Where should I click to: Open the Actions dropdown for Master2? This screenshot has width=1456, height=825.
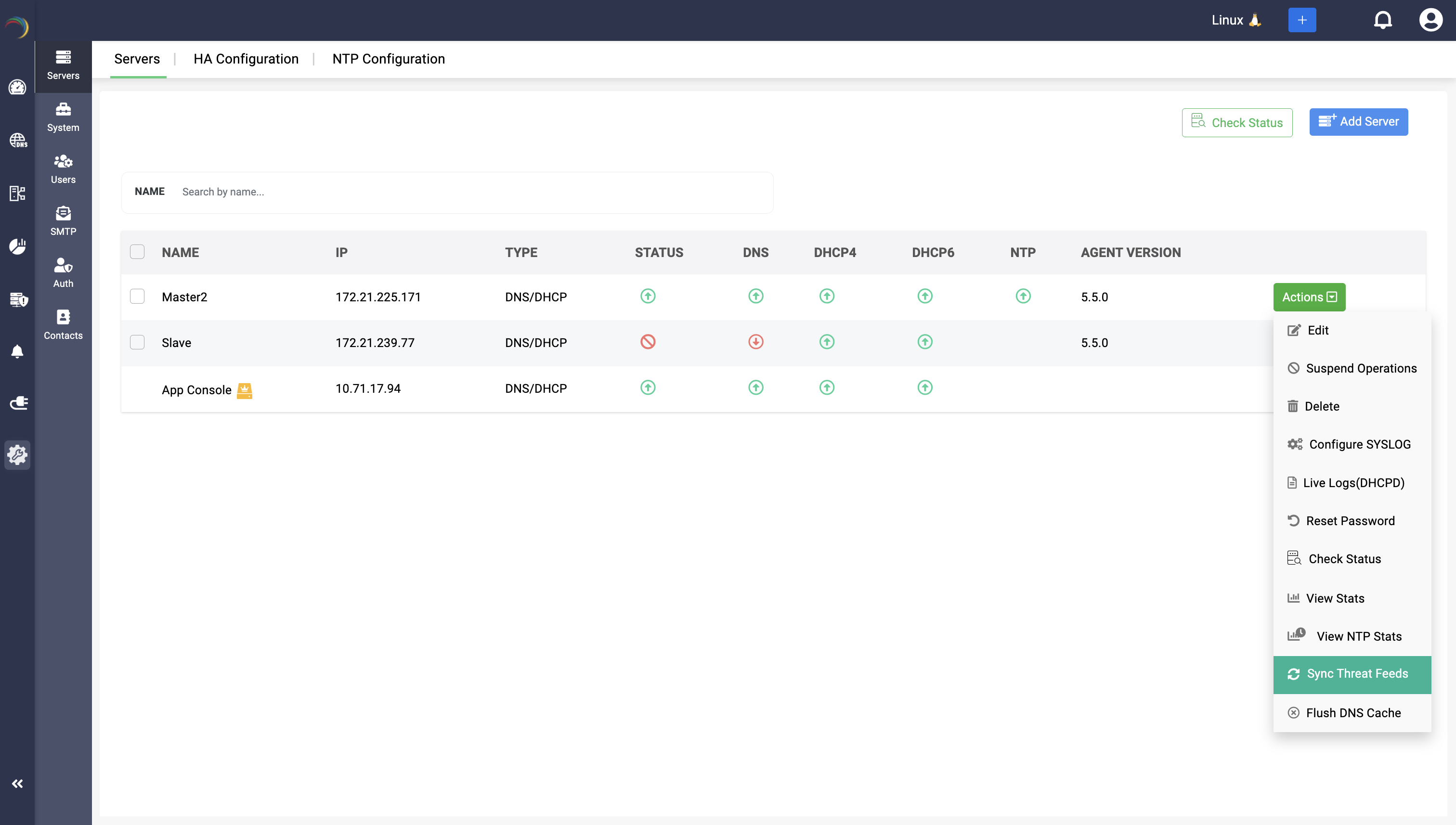click(1309, 296)
